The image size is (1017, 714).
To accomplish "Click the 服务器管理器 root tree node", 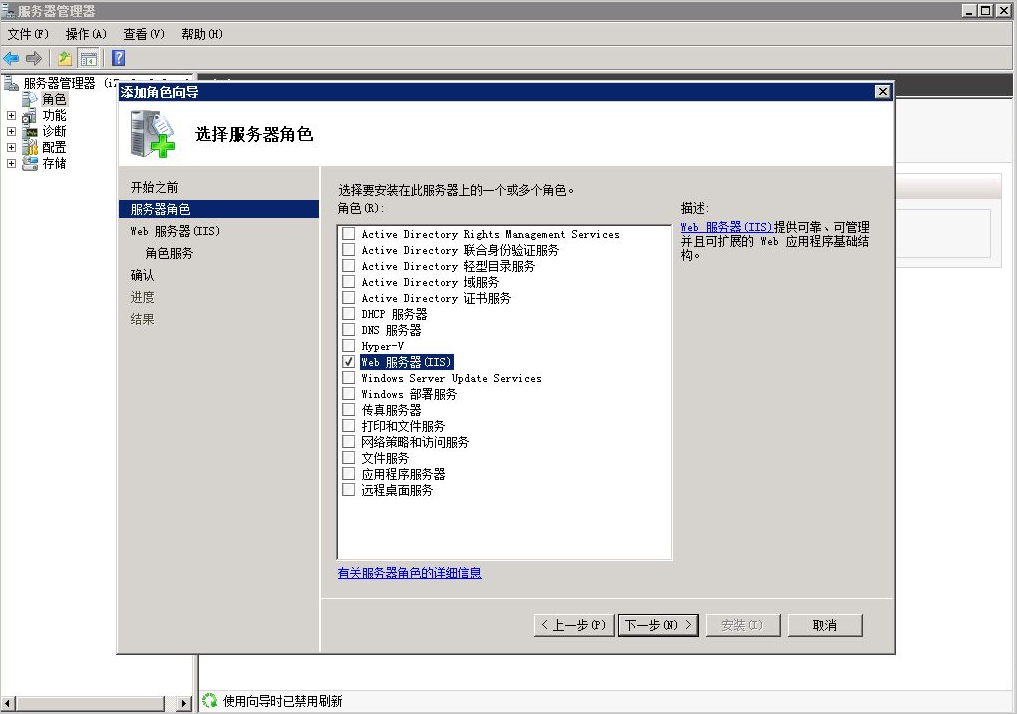I will [x=59, y=83].
